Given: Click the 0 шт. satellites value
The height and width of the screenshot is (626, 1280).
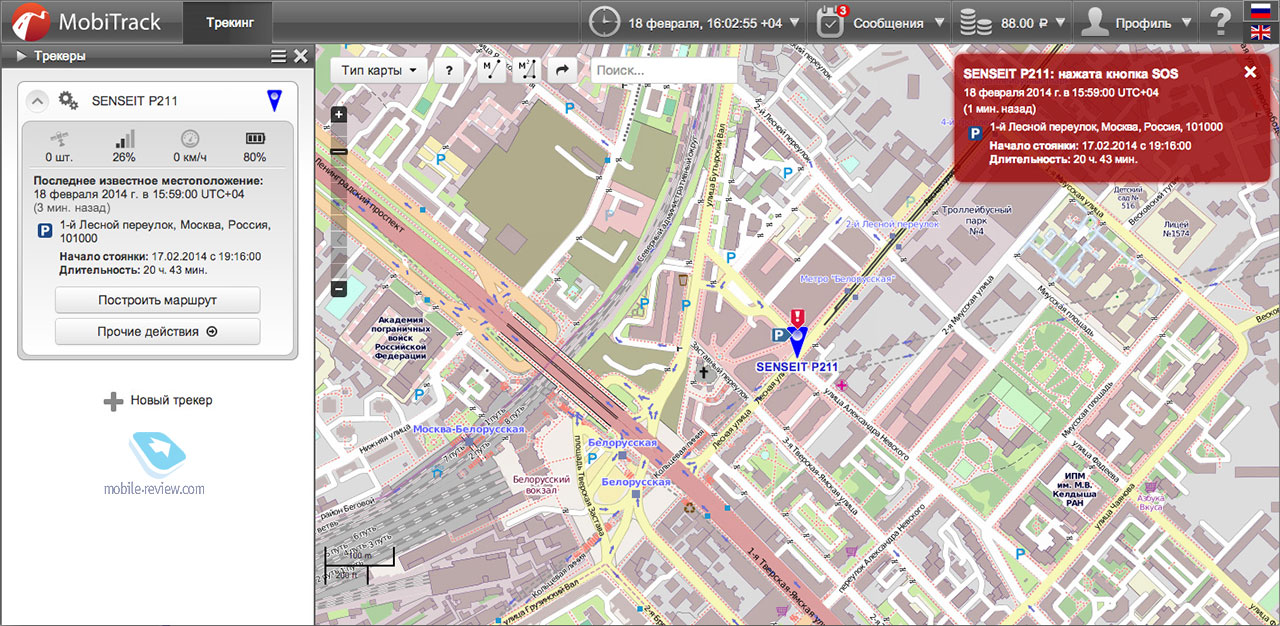Looking at the screenshot, I should click(57, 157).
